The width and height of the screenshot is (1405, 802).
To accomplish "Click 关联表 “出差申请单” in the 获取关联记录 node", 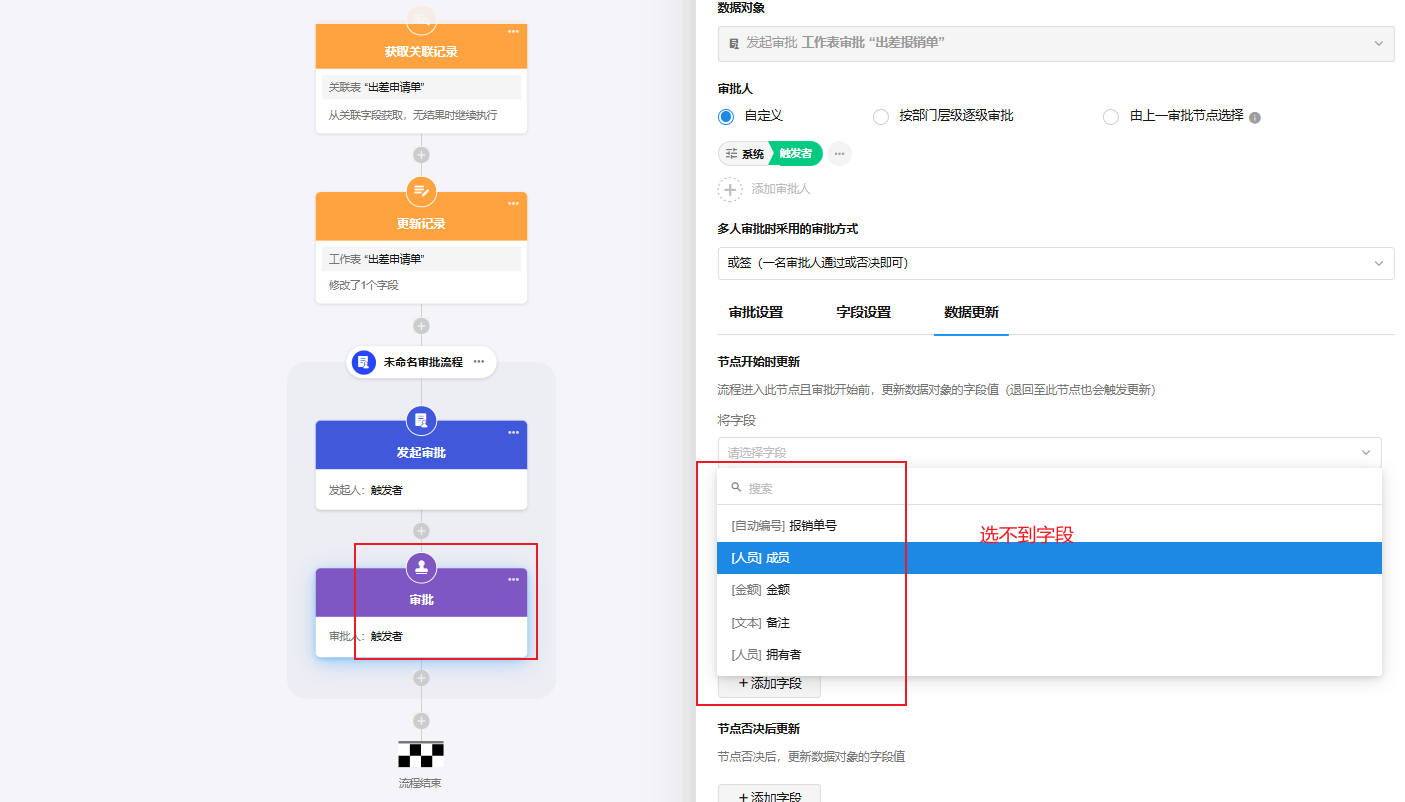I will coord(421,87).
